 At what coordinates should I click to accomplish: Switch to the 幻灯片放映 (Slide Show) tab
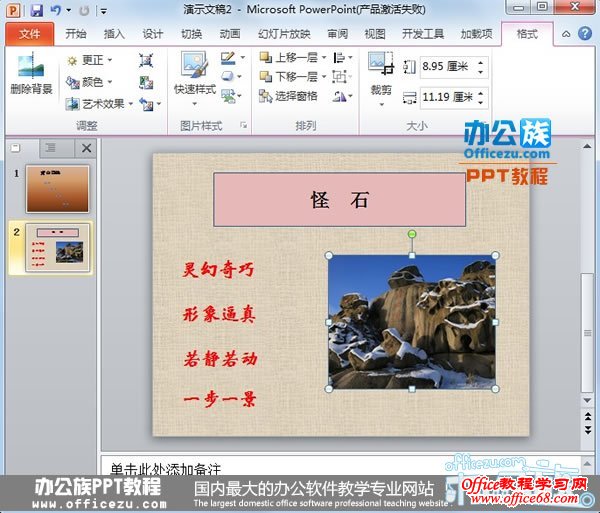(x=284, y=34)
